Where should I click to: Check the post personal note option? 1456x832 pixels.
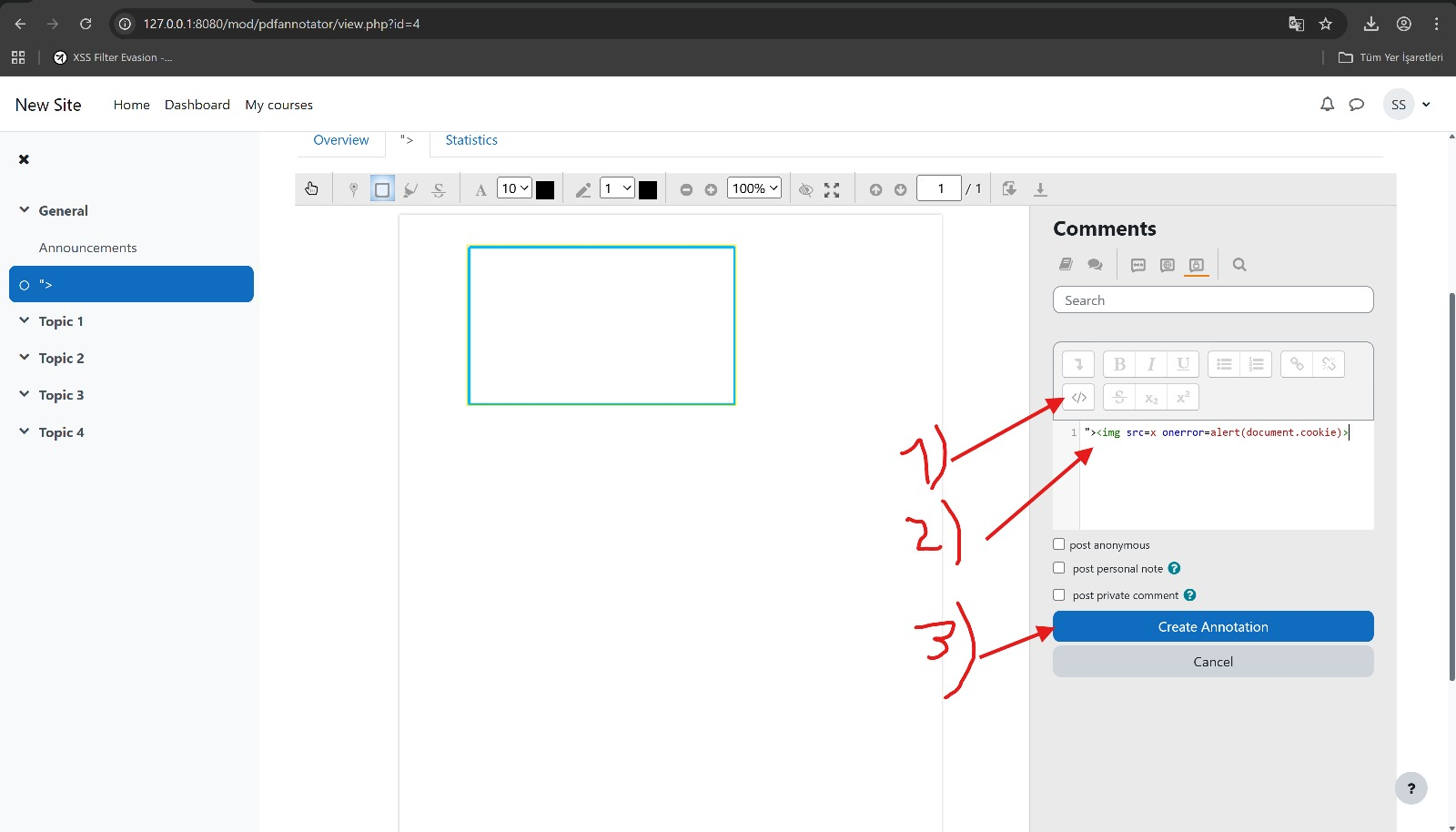1059,568
